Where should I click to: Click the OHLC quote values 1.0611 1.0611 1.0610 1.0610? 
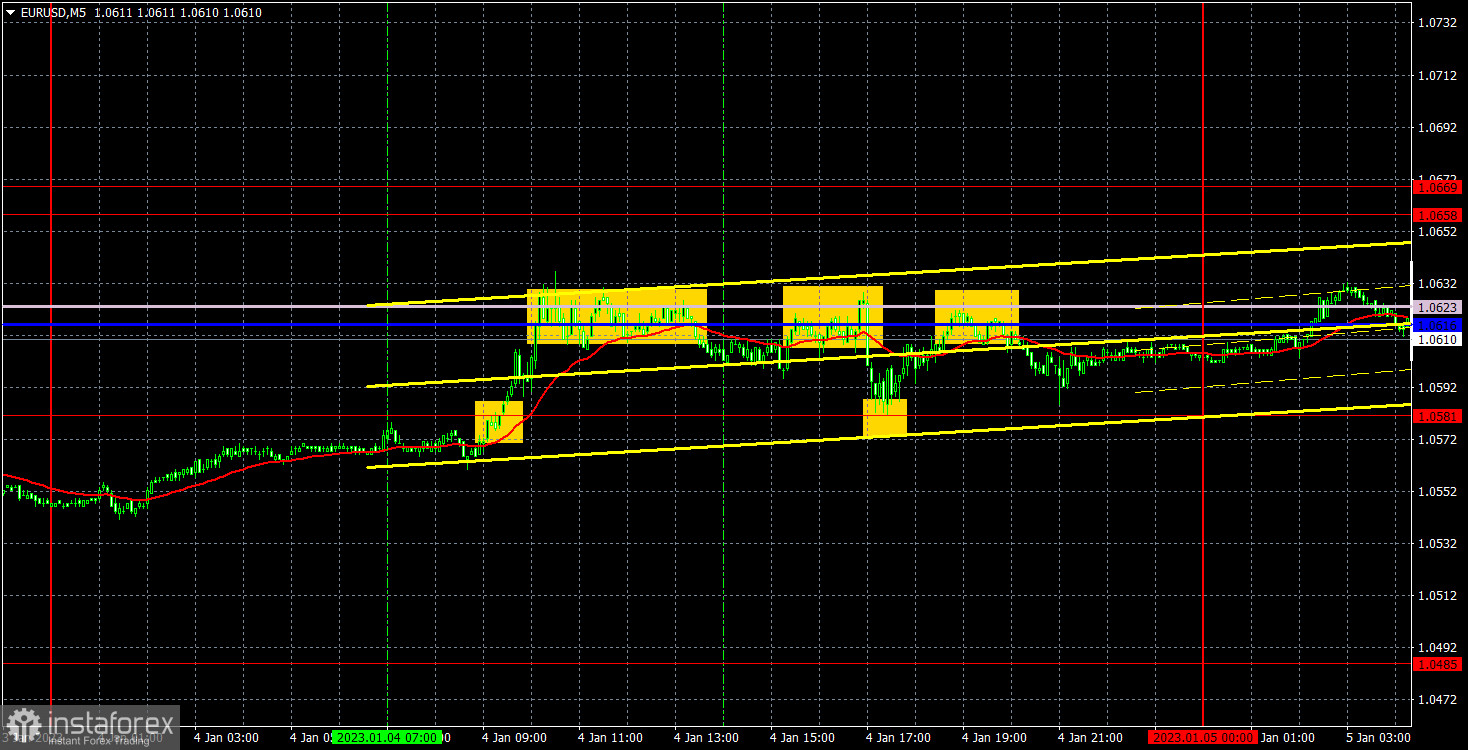coord(179,12)
